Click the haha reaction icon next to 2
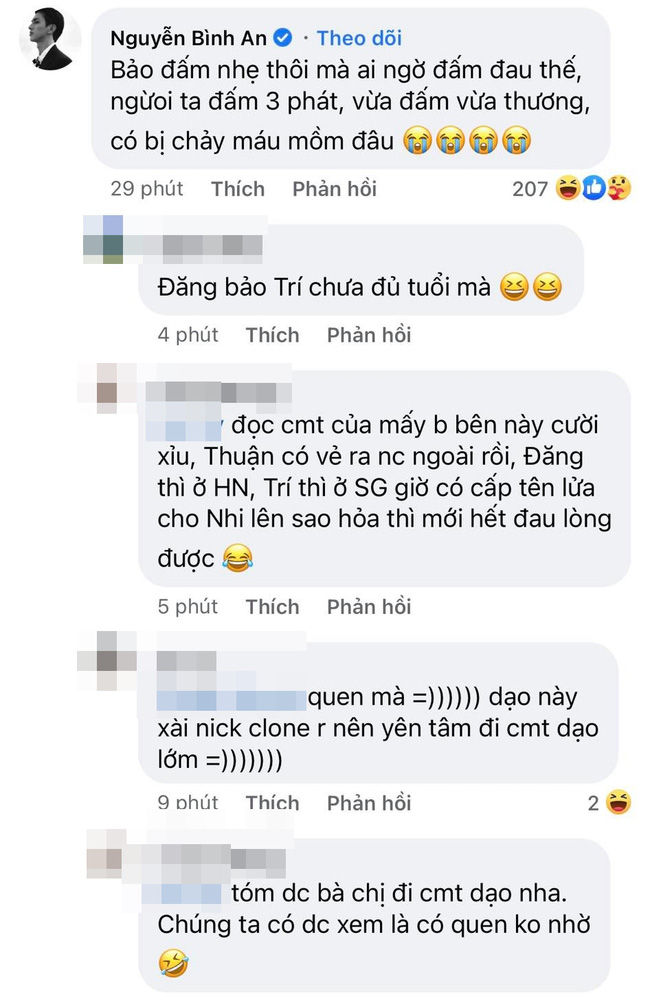Screen dimensions: 650x994 click(x=618, y=803)
